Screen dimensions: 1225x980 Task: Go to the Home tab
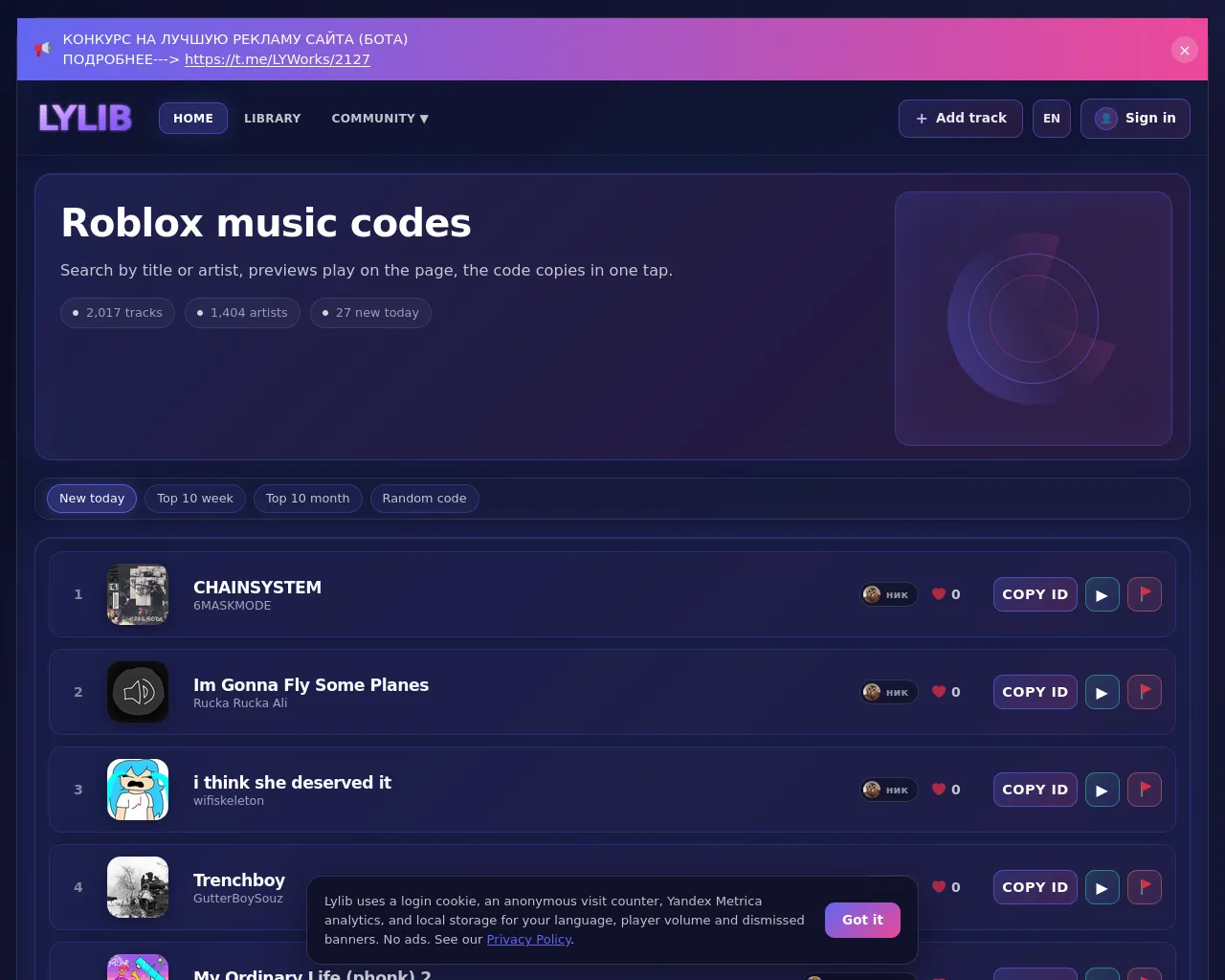pos(193,119)
